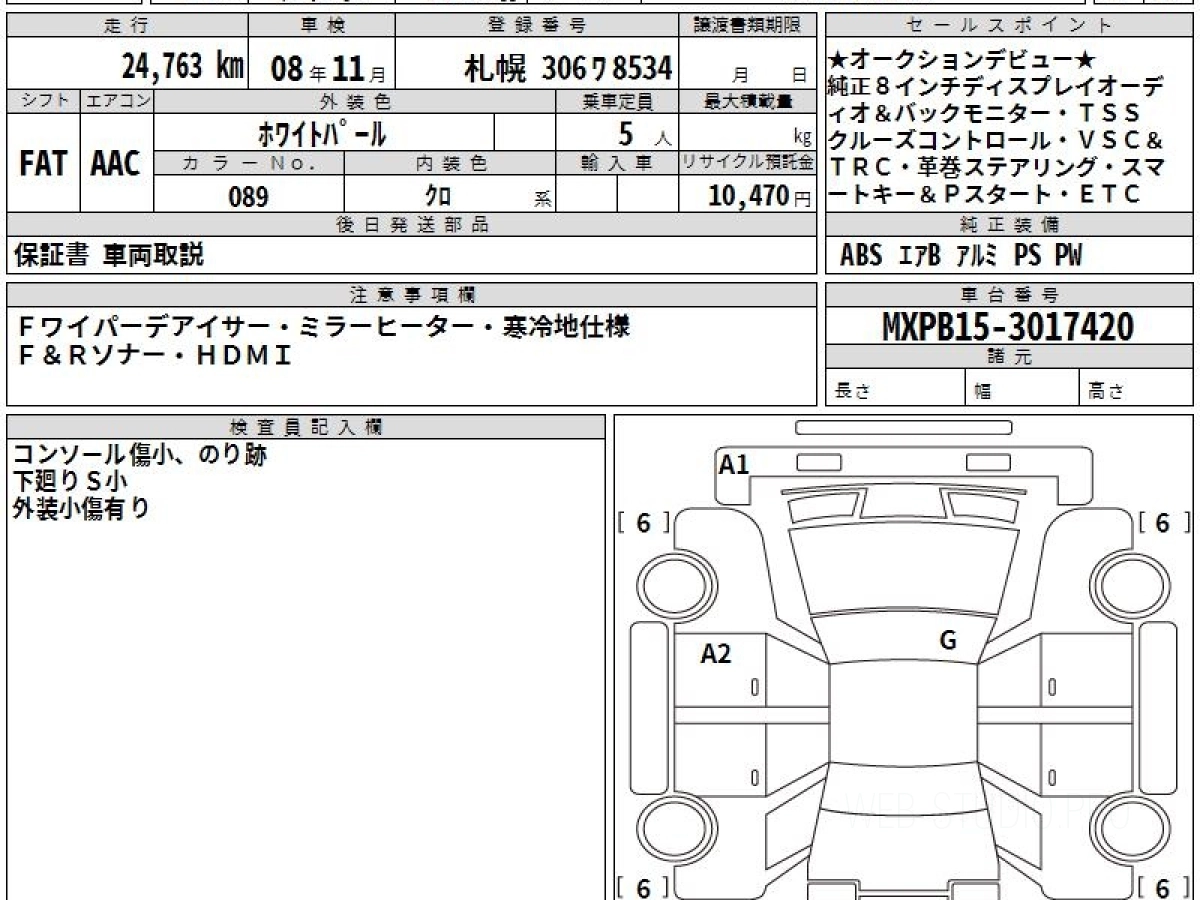Viewport: 1200px width, 900px height.
Task: Click the mileage value 24,763 km
Action: click(x=183, y=67)
